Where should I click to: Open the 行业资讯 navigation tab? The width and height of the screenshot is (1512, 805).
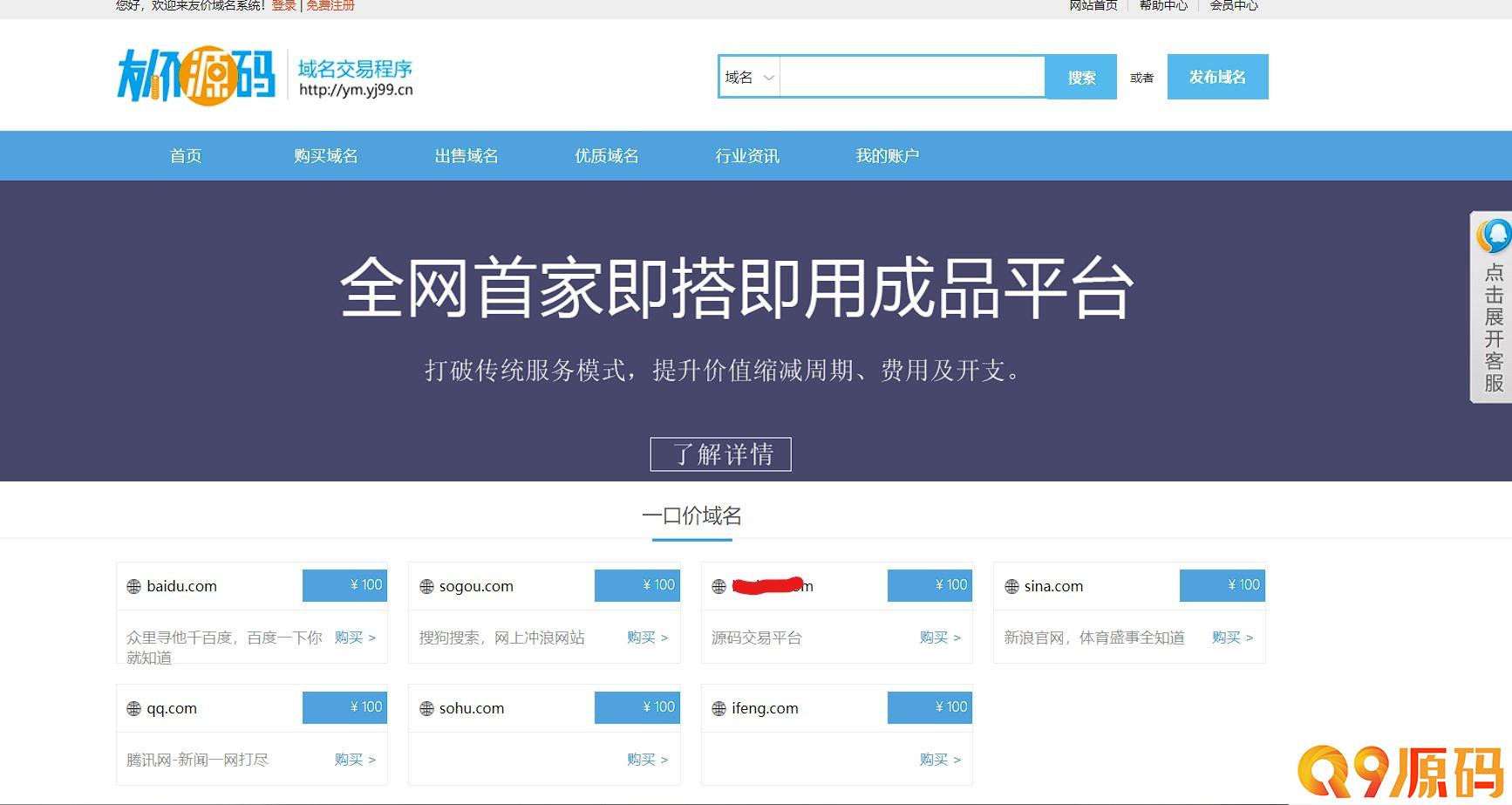pyautogui.click(x=747, y=156)
